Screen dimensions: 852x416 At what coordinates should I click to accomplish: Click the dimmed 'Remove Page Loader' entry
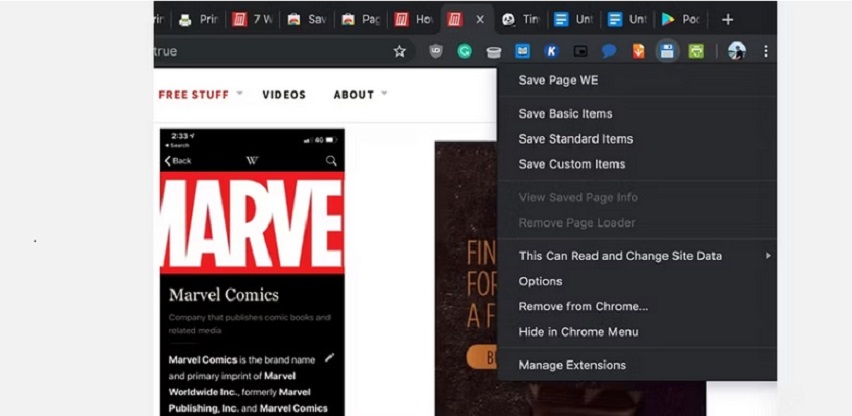pos(637,223)
